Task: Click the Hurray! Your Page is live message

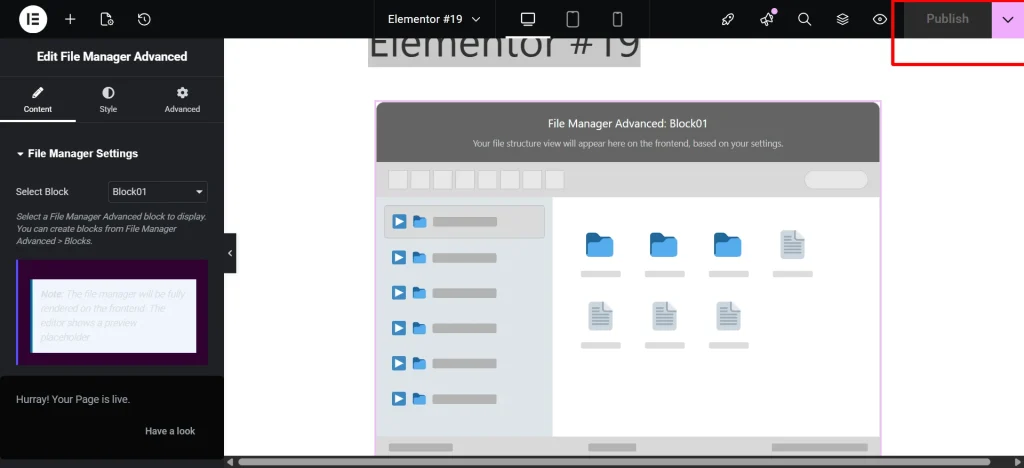Action: click(73, 399)
